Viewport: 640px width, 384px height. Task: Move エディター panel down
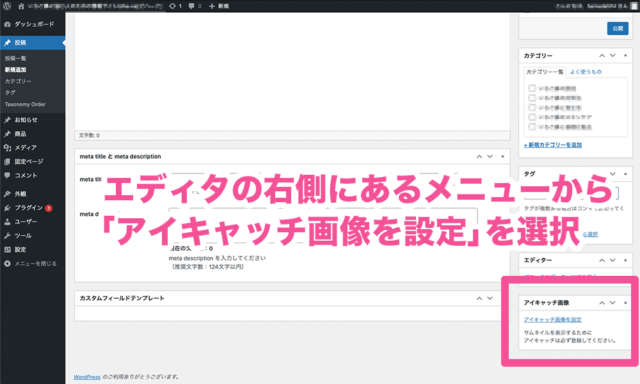click(x=613, y=260)
